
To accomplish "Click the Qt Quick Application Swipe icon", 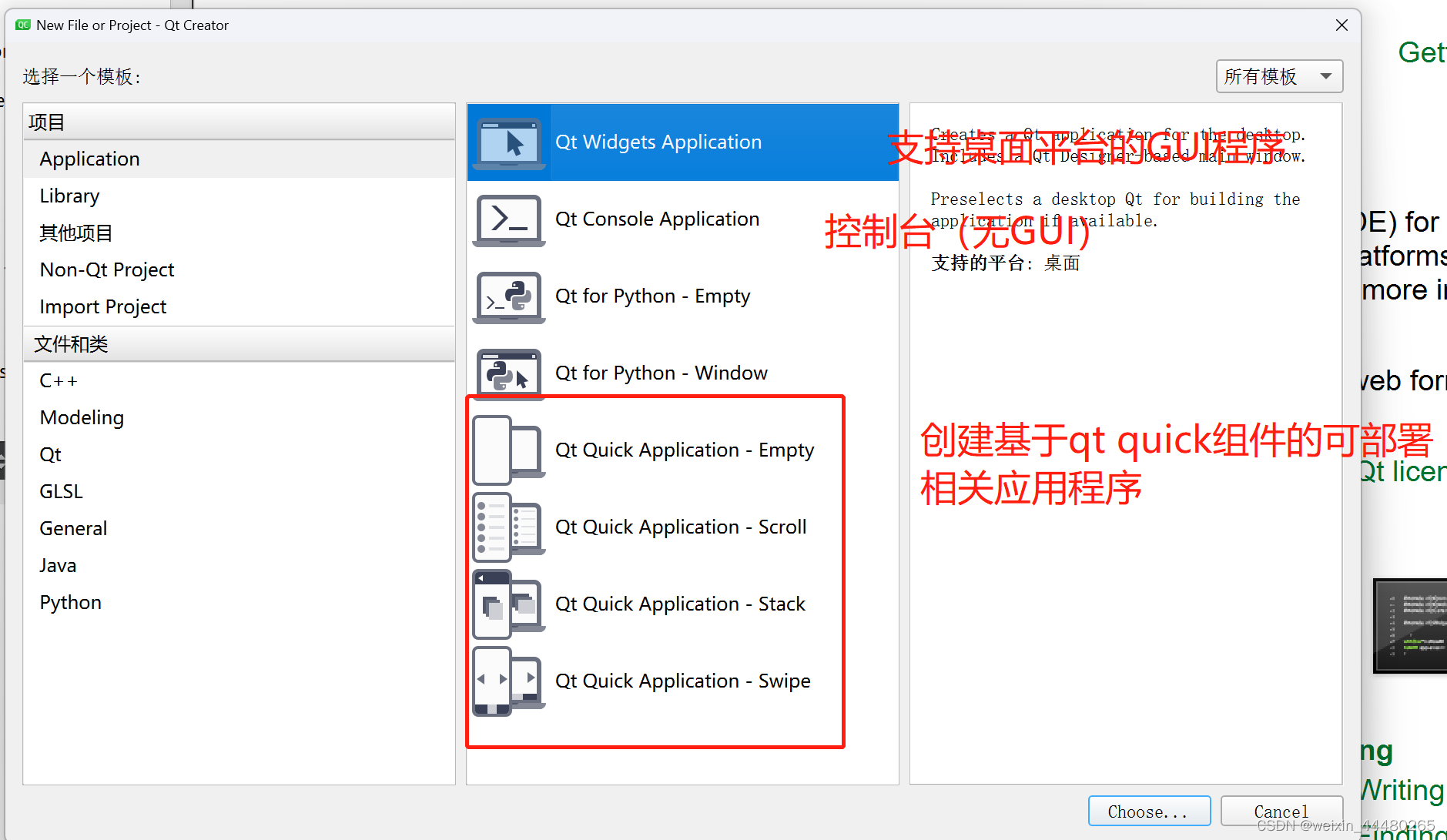I will (x=508, y=681).
